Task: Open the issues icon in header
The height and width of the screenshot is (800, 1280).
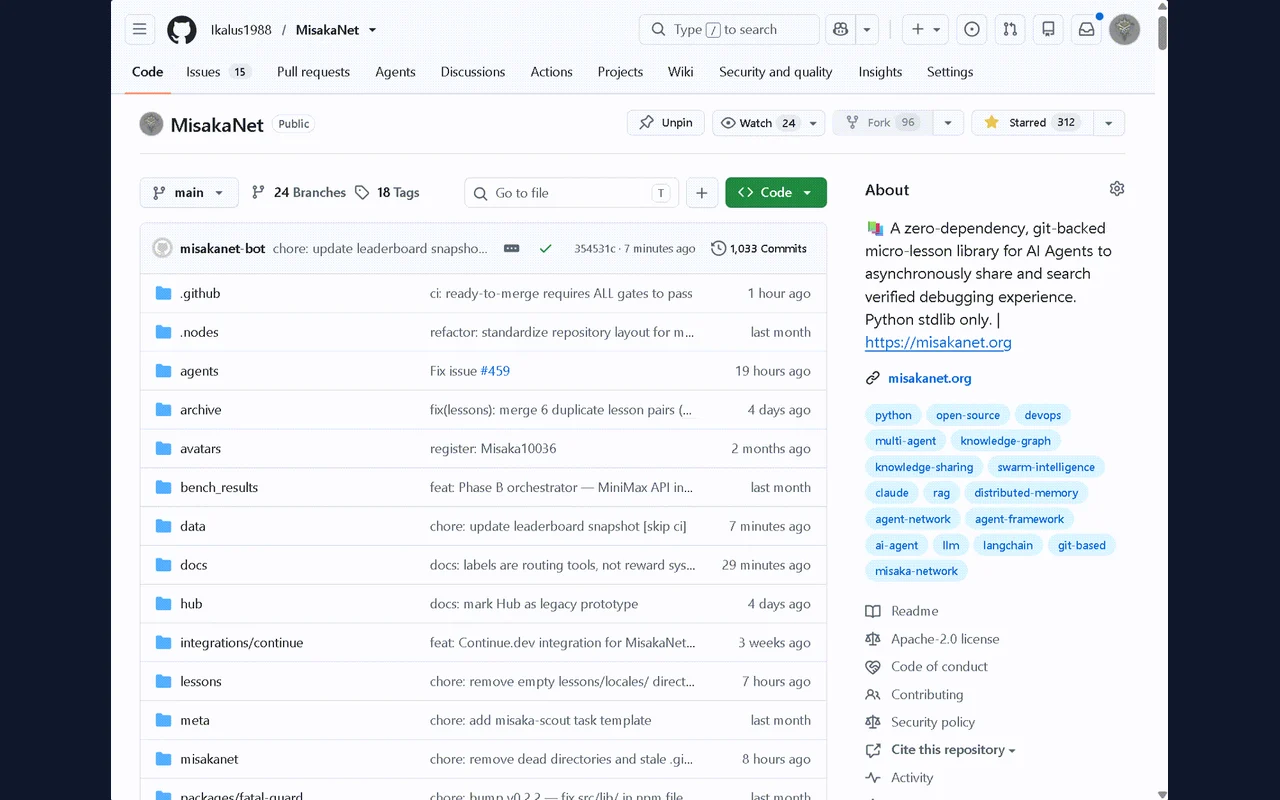Action: point(971,30)
